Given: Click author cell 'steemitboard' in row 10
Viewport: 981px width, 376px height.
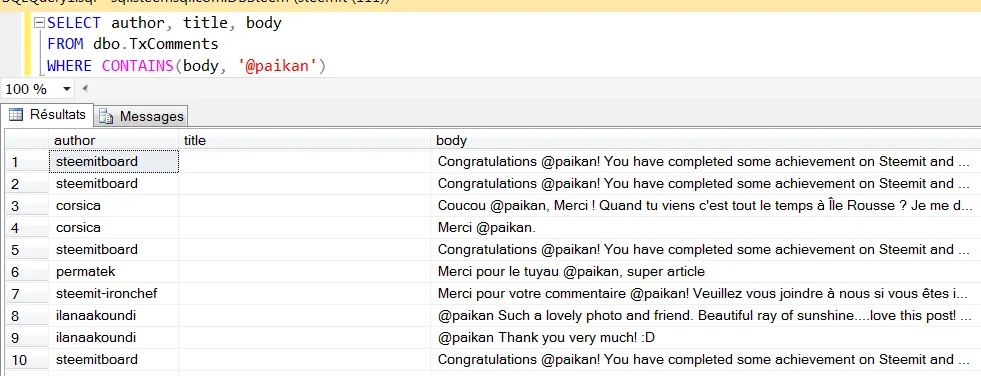Looking at the screenshot, I should point(114,360).
